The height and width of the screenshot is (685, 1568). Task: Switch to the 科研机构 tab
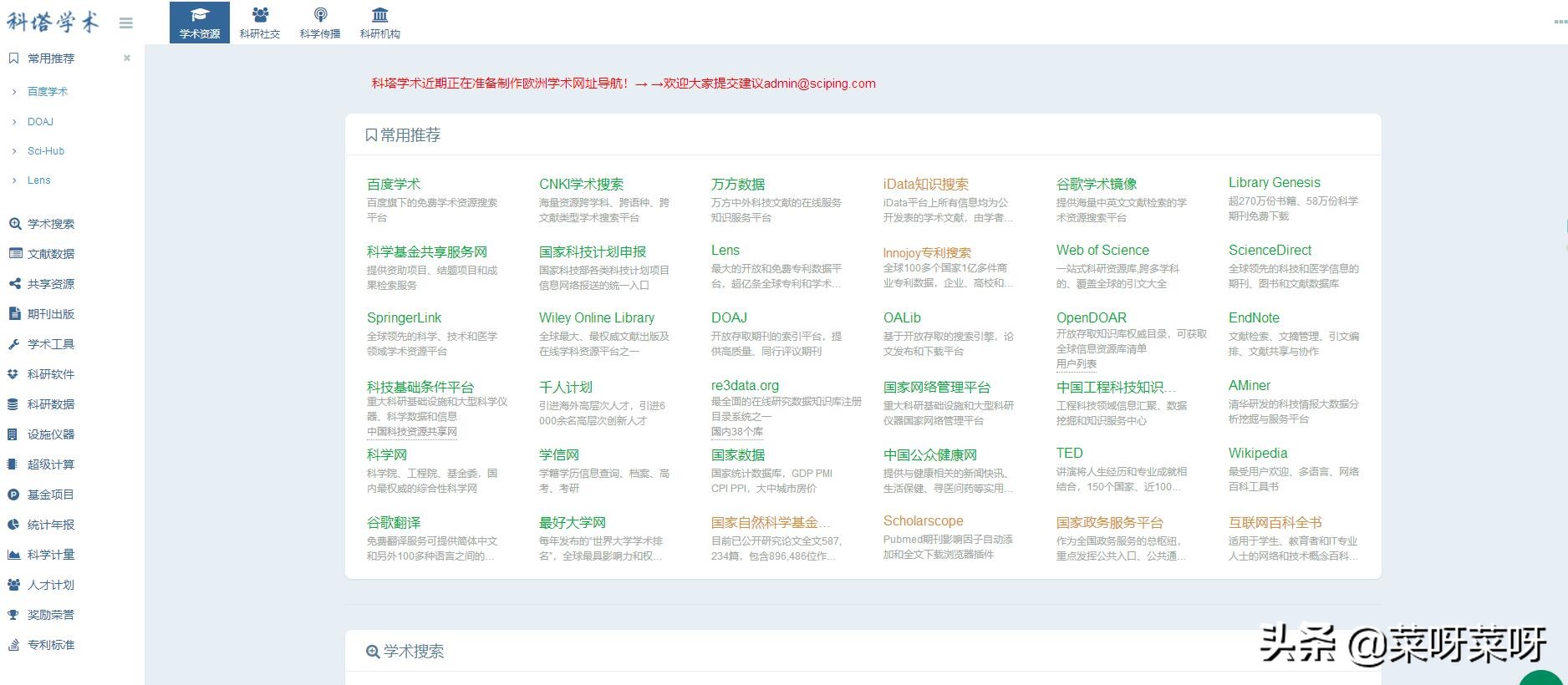380,23
